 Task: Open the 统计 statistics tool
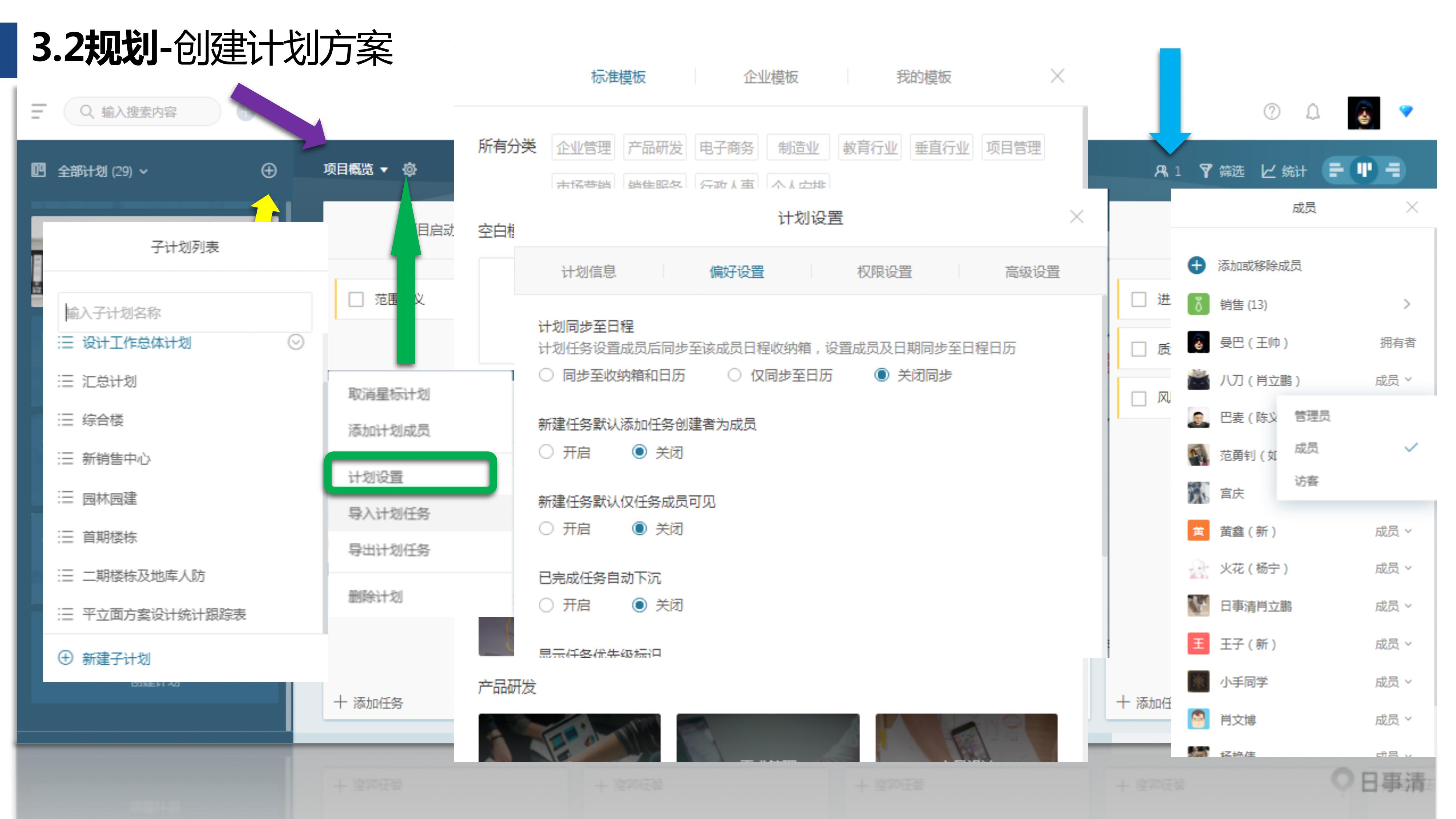tap(1283, 171)
